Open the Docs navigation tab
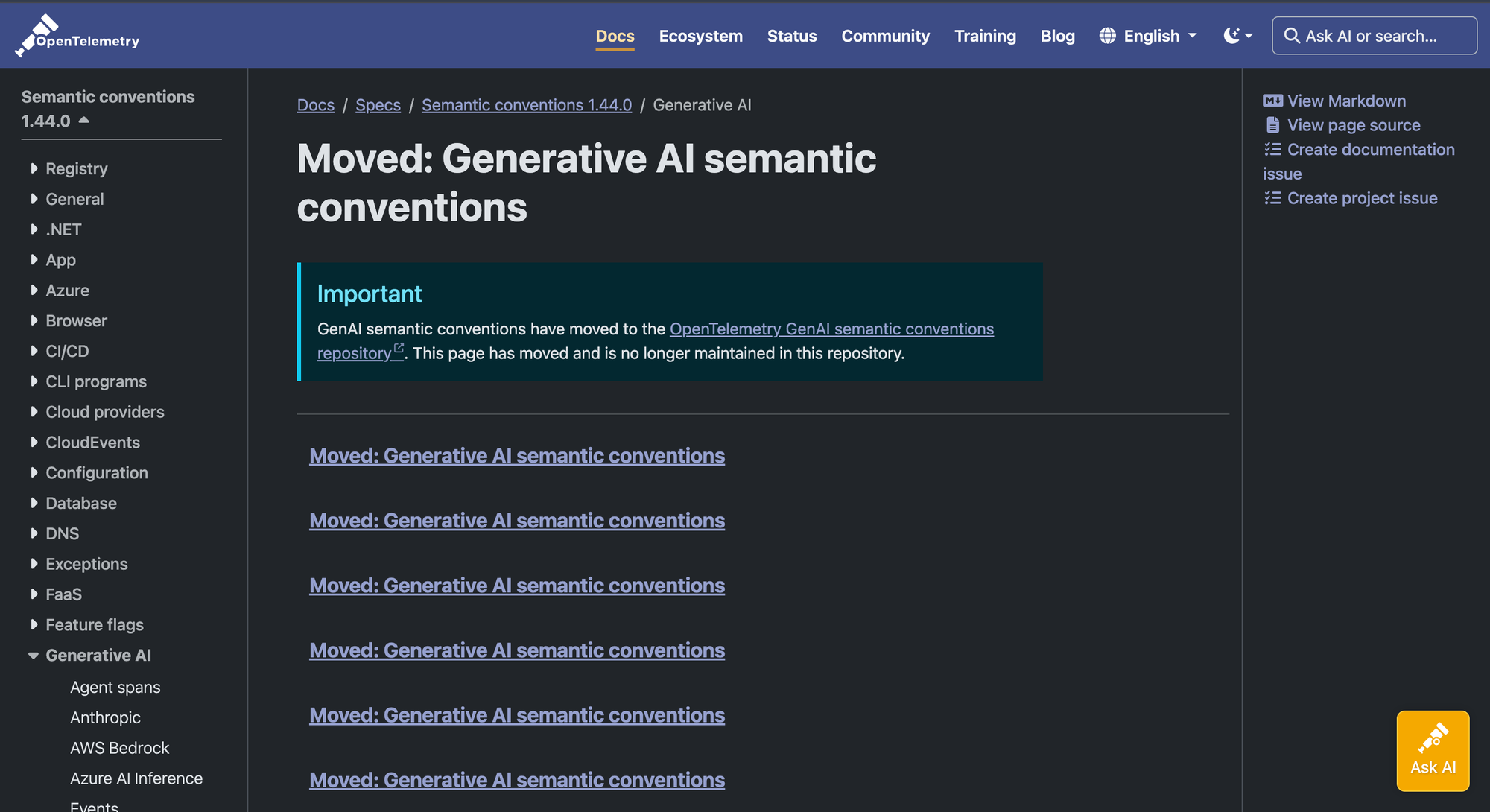The height and width of the screenshot is (812, 1490). tap(615, 36)
